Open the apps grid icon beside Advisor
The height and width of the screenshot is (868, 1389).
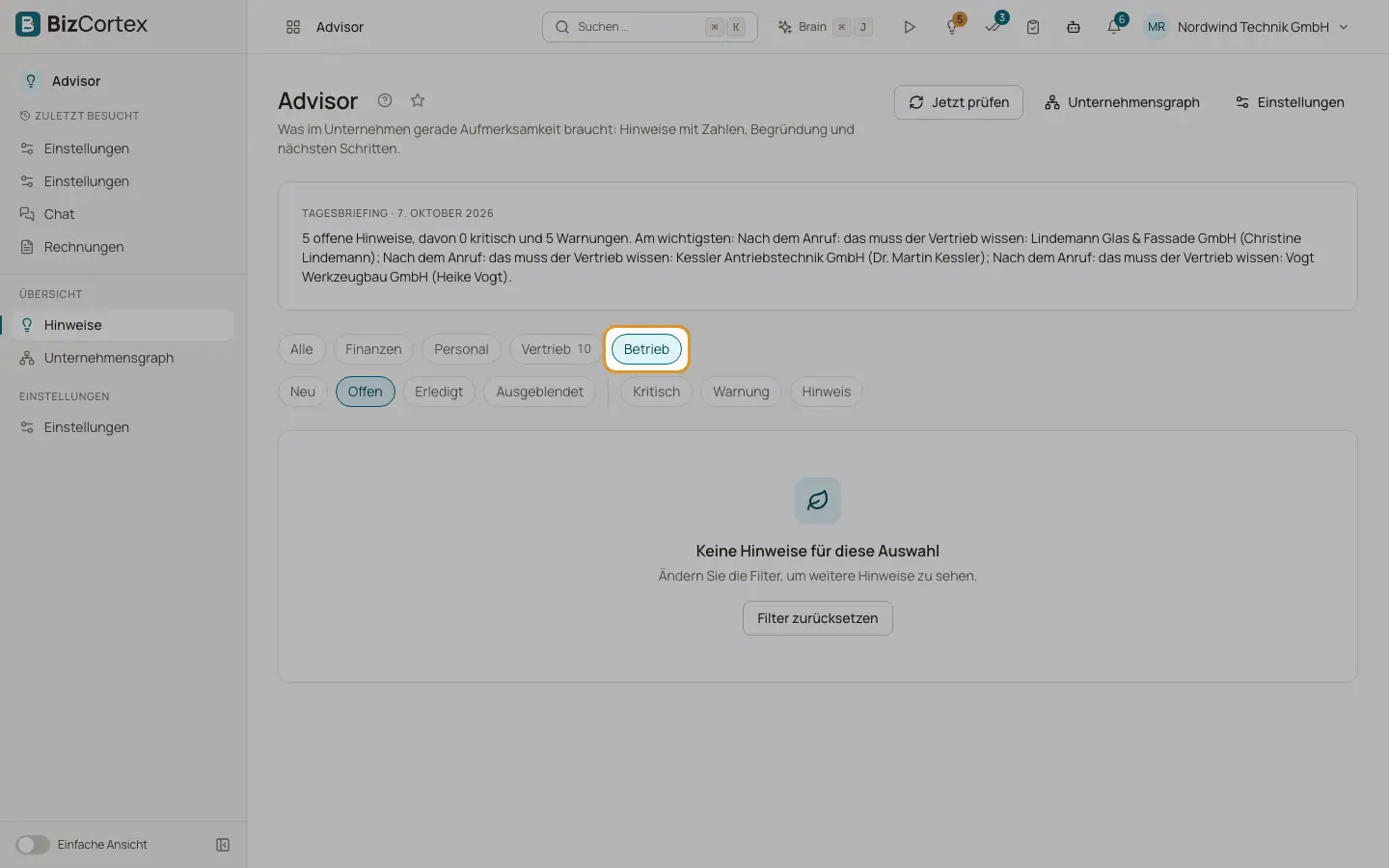[x=293, y=27]
